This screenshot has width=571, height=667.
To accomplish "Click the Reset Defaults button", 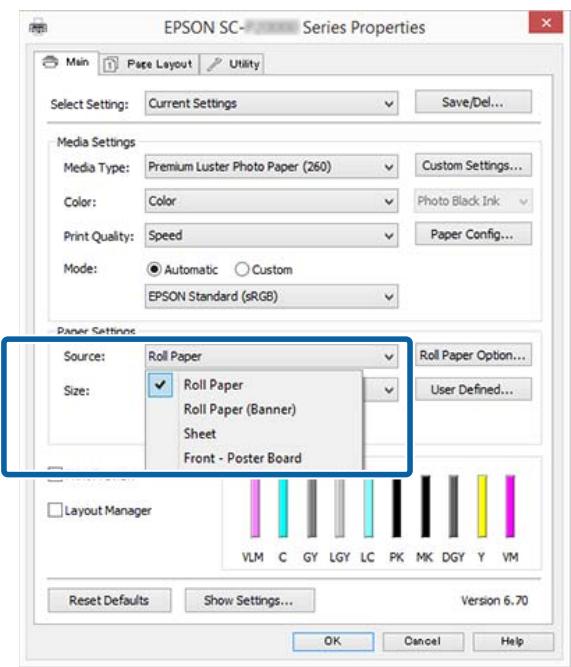I will (x=109, y=600).
